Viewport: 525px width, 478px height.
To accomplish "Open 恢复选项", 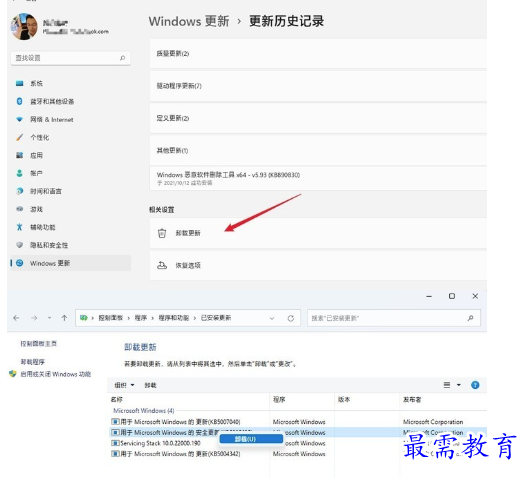I will (318, 265).
